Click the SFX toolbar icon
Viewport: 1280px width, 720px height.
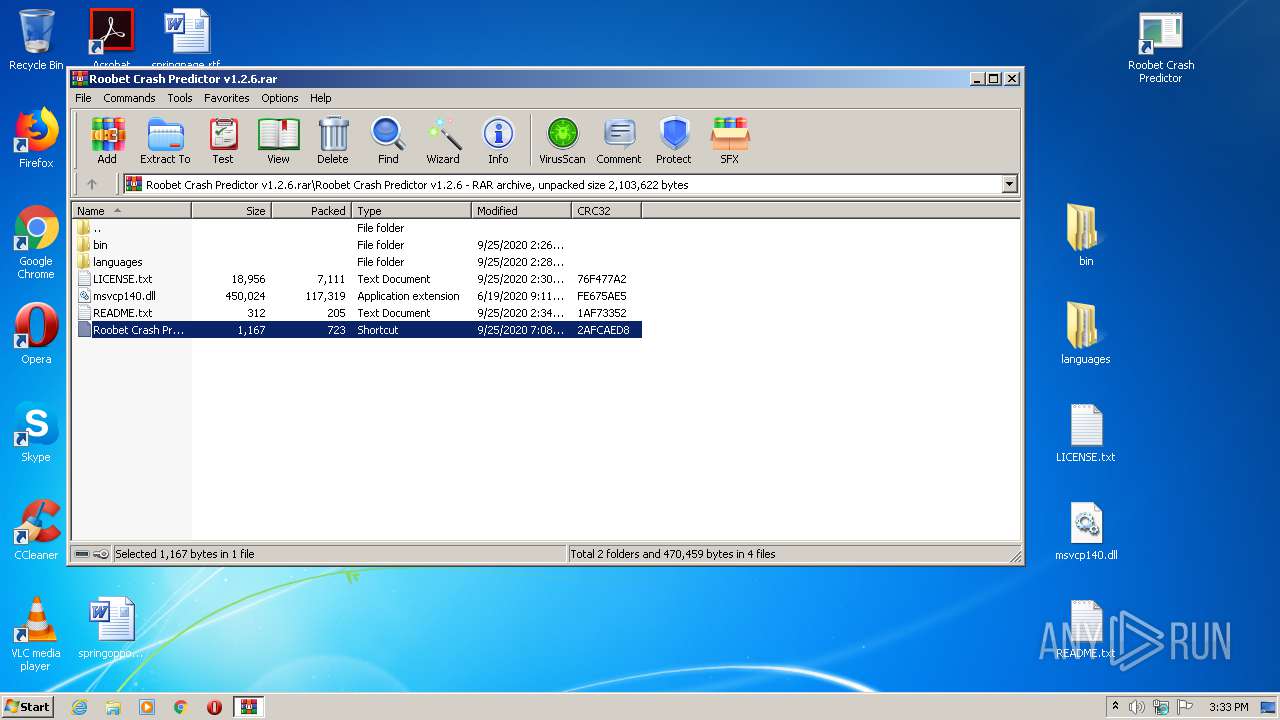[730, 140]
